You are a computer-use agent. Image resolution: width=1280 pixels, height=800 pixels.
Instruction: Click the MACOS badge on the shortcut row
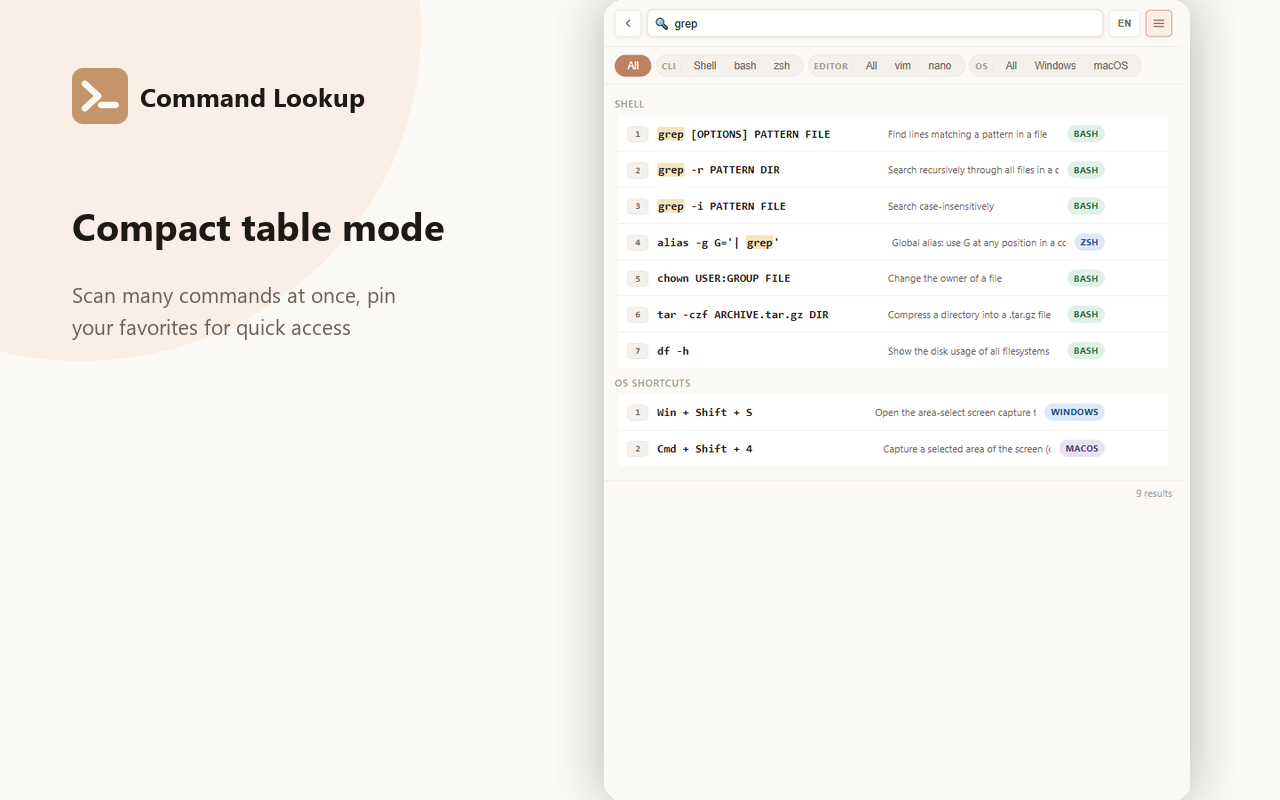[x=1082, y=448]
